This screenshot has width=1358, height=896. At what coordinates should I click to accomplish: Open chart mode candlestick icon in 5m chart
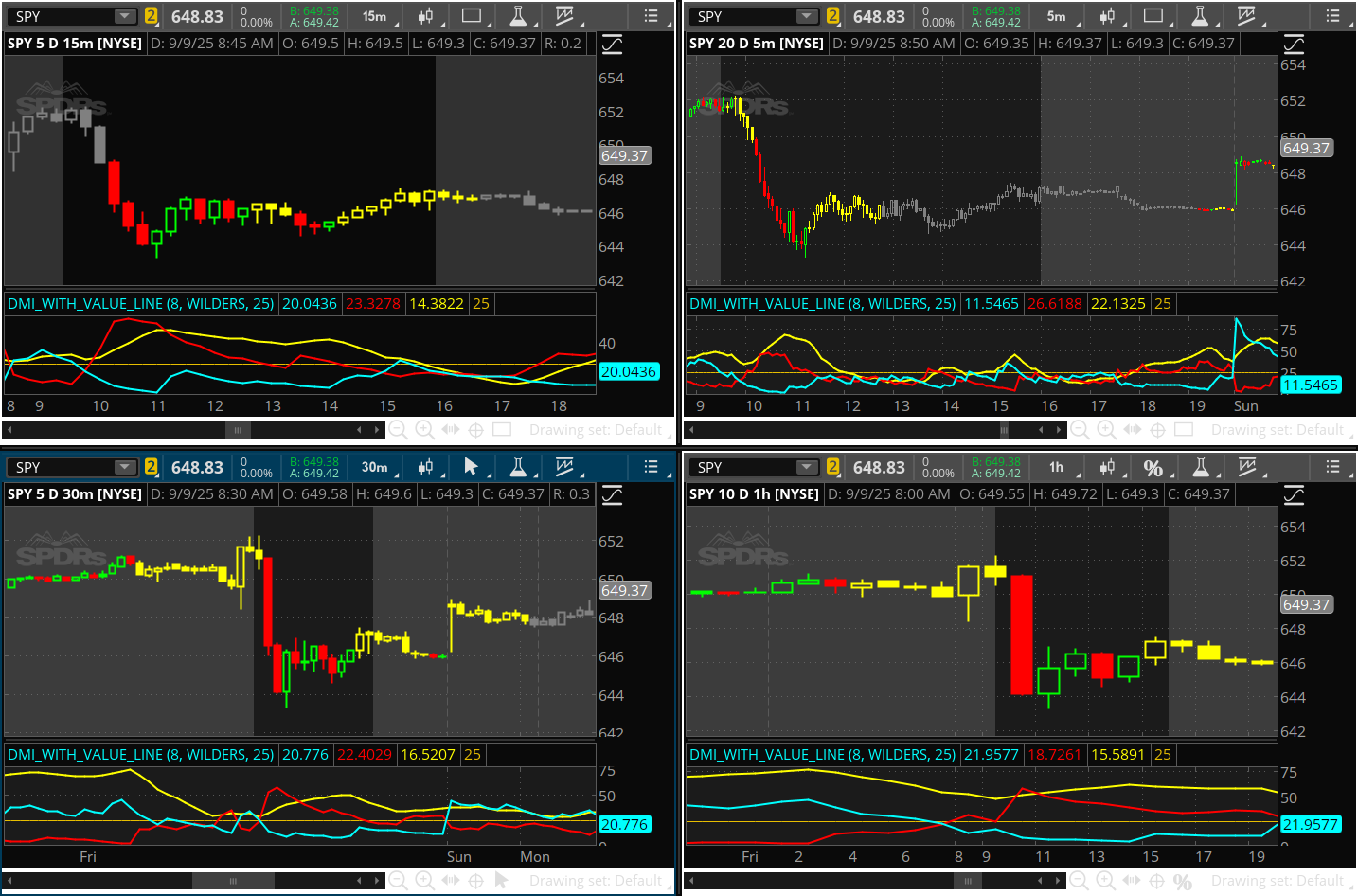[1108, 16]
